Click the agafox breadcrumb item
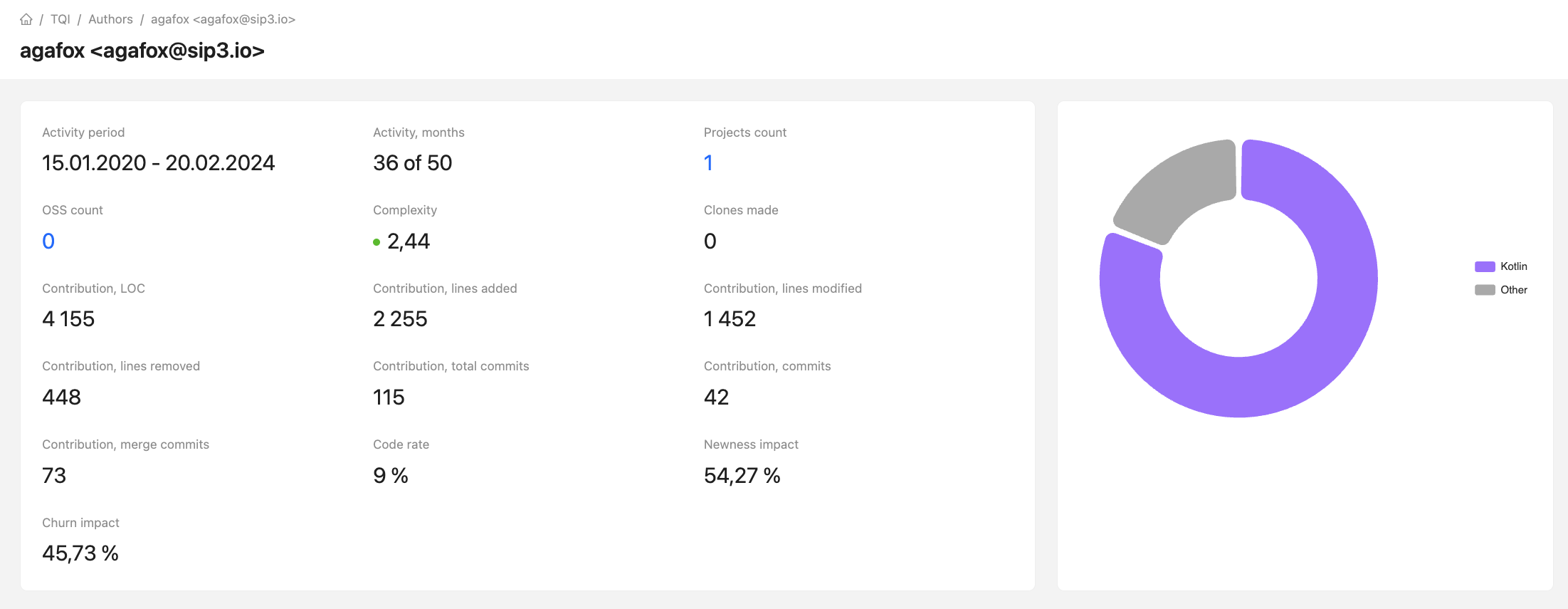 (223, 19)
